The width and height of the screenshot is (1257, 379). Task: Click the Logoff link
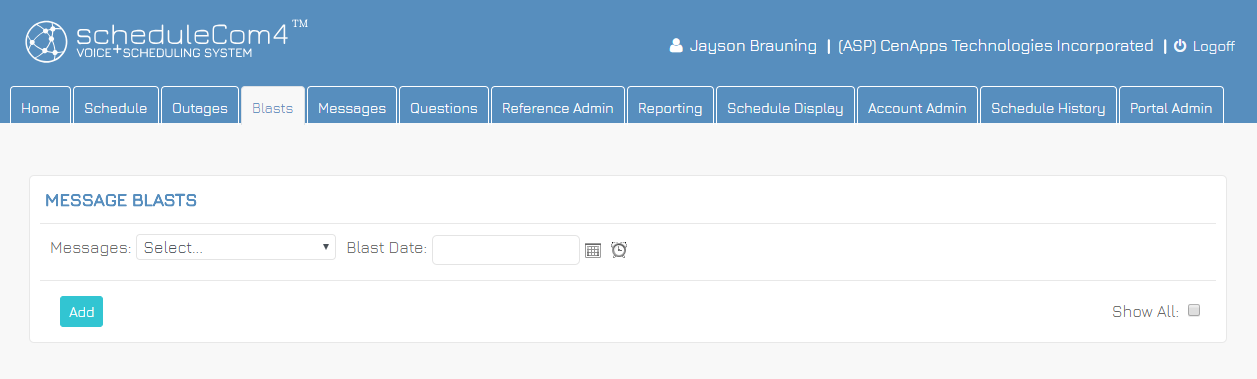pos(1213,46)
